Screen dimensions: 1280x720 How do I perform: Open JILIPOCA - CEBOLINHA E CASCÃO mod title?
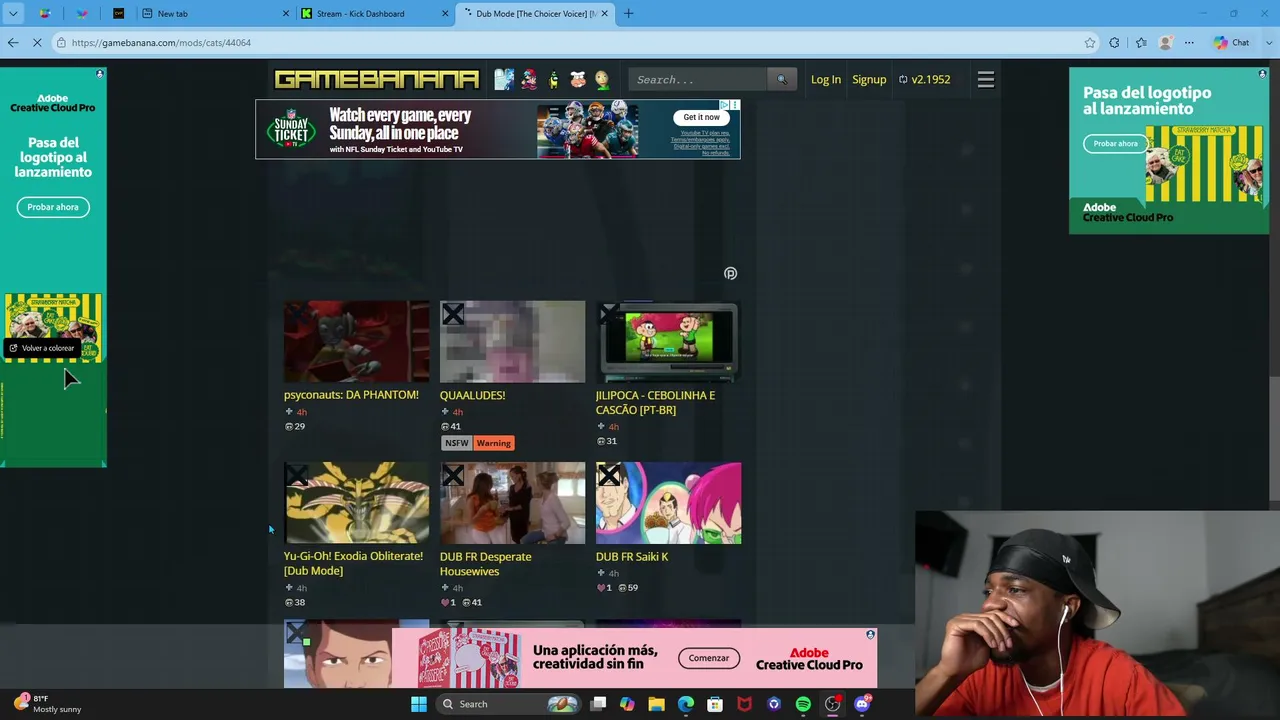pos(655,402)
